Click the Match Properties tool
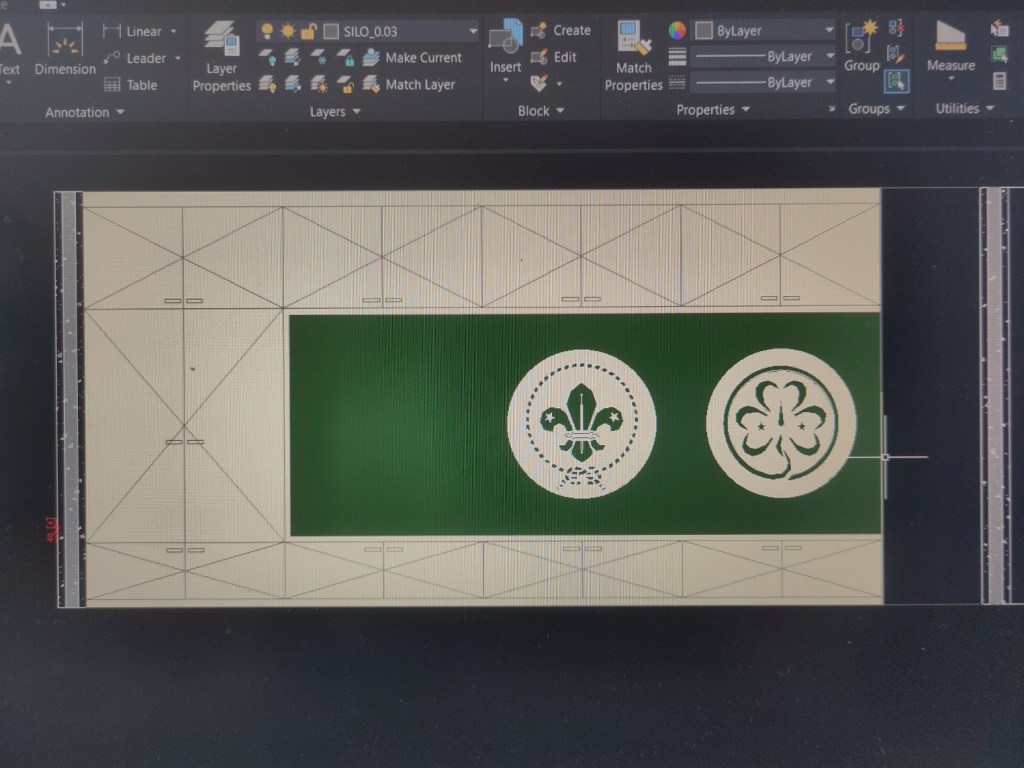This screenshot has height=768, width=1024. pos(633,54)
